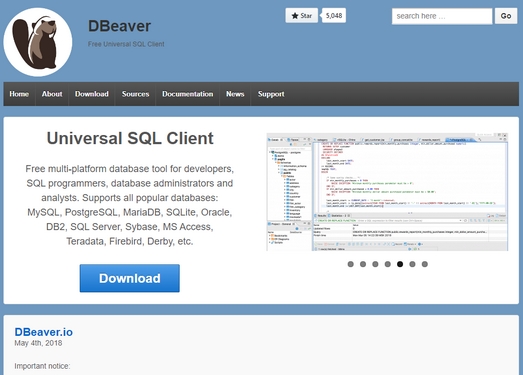Select the sixth slideshow dot

coord(412,264)
